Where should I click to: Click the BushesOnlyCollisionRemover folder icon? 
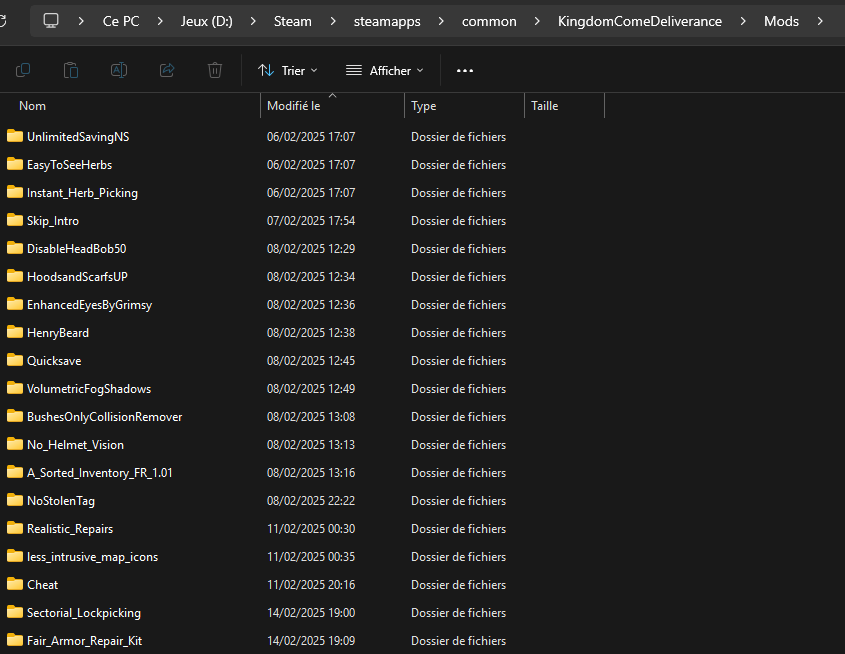click(x=15, y=416)
